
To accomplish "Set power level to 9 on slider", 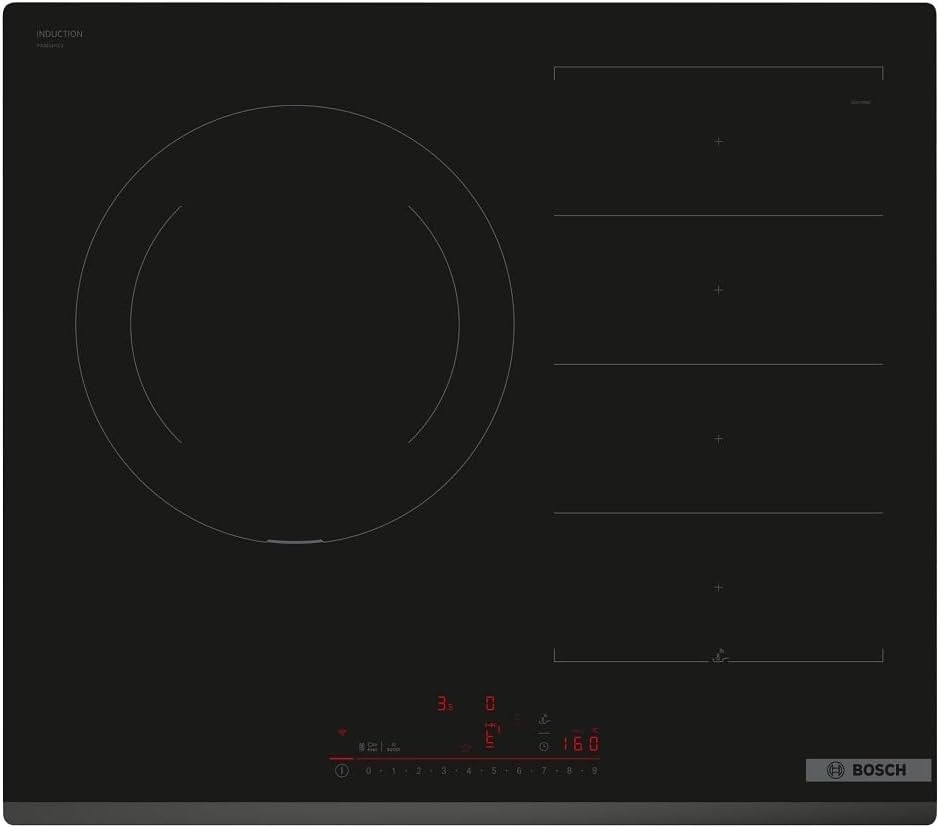I will (594, 771).
